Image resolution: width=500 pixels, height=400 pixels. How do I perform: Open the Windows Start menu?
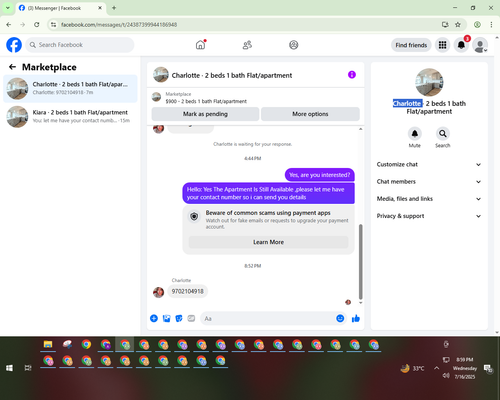(x=9, y=368)
